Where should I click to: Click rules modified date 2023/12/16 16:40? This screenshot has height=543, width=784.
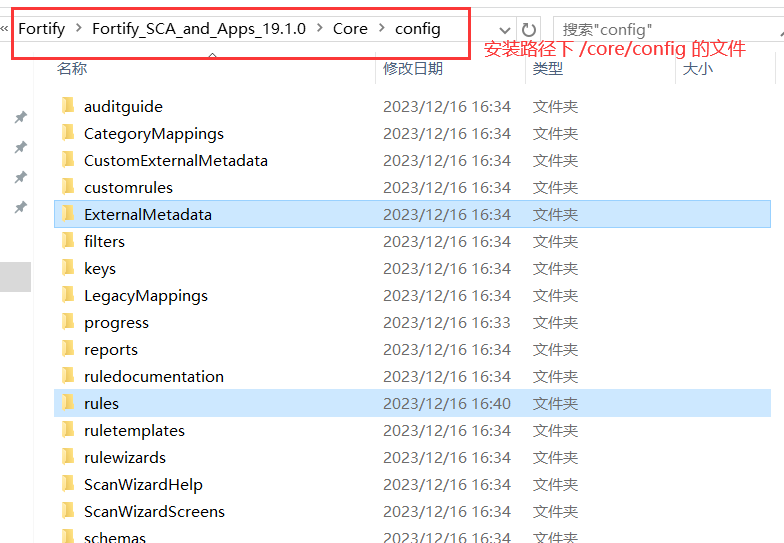point(447,404)
